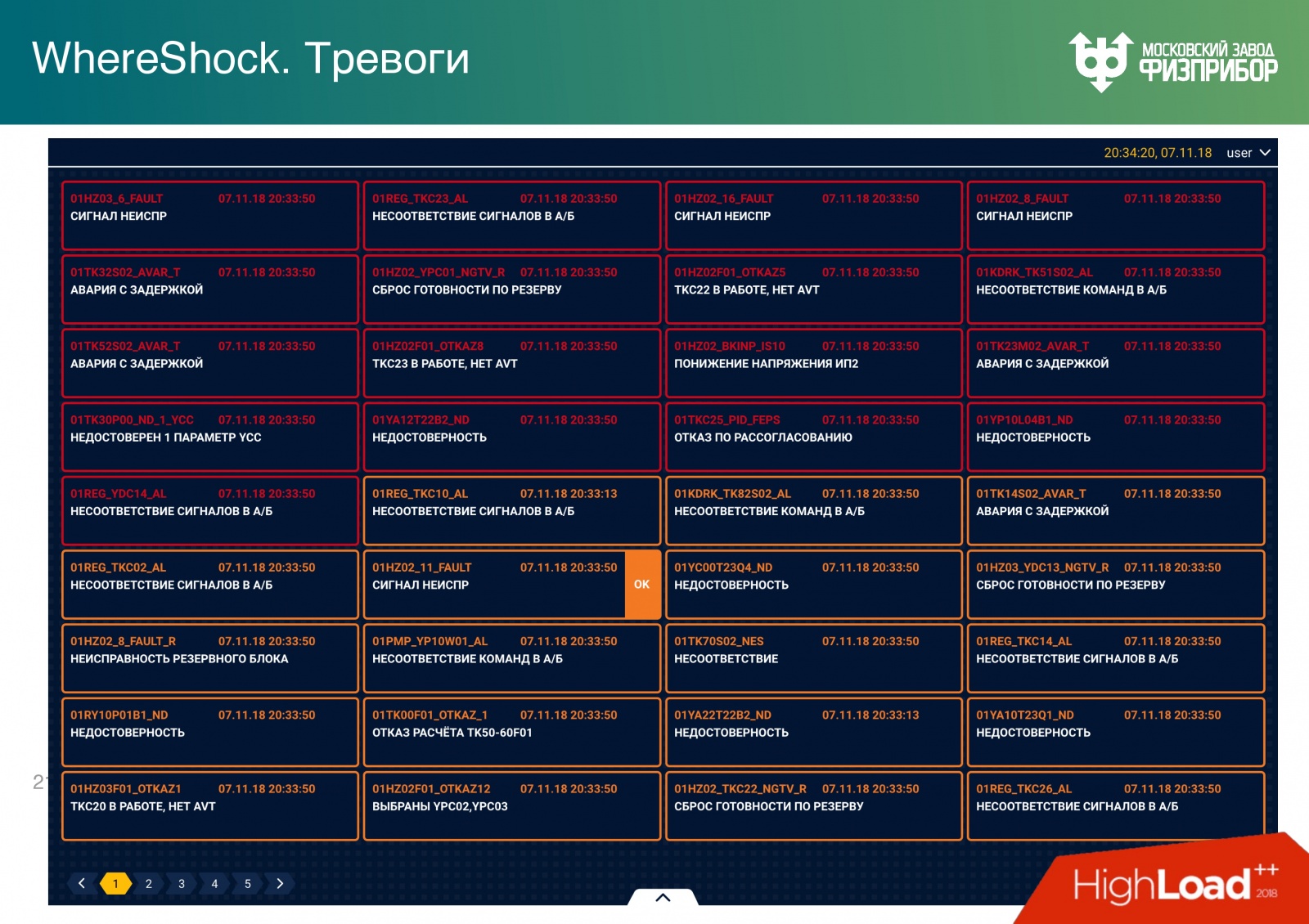The image size is (1309, 924).
Task: Open alarms page 5
Action: (x=246, y=884)
